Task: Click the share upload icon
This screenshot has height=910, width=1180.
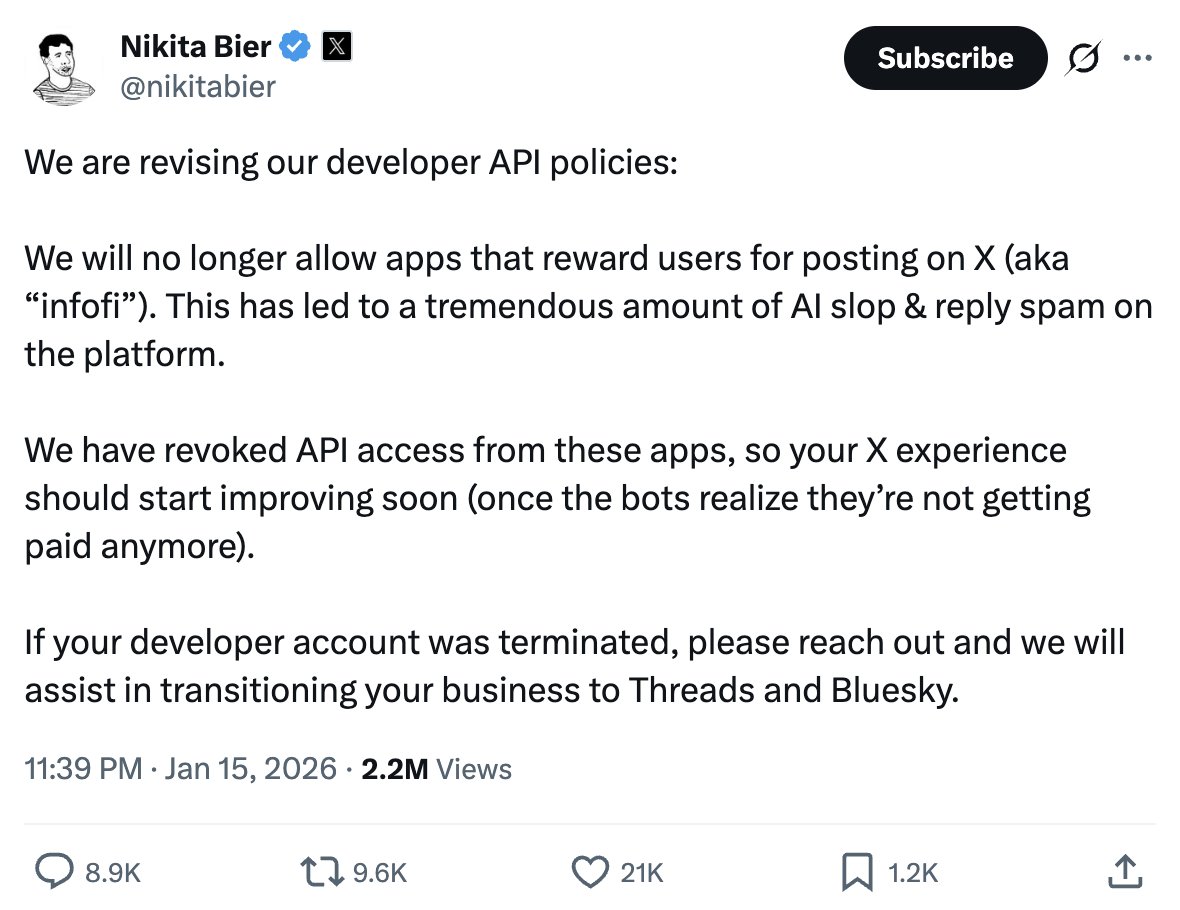Action: pos(1125,871)
